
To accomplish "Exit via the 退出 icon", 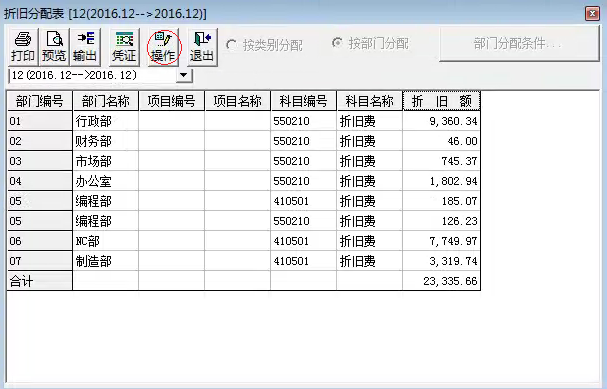I will (202, 47).
